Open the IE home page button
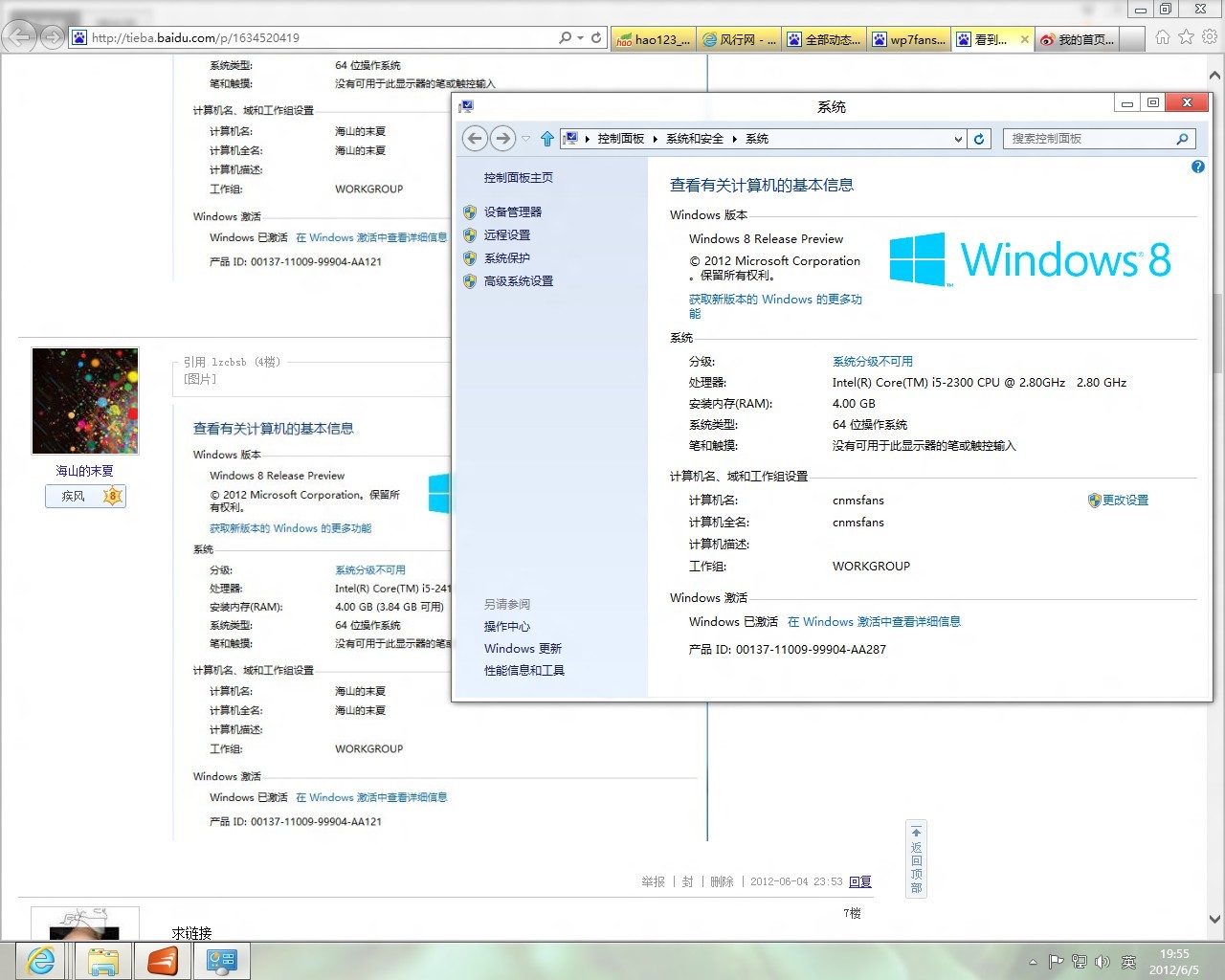The width and height of the screenshot is (1225, 980). [1163, 37]
